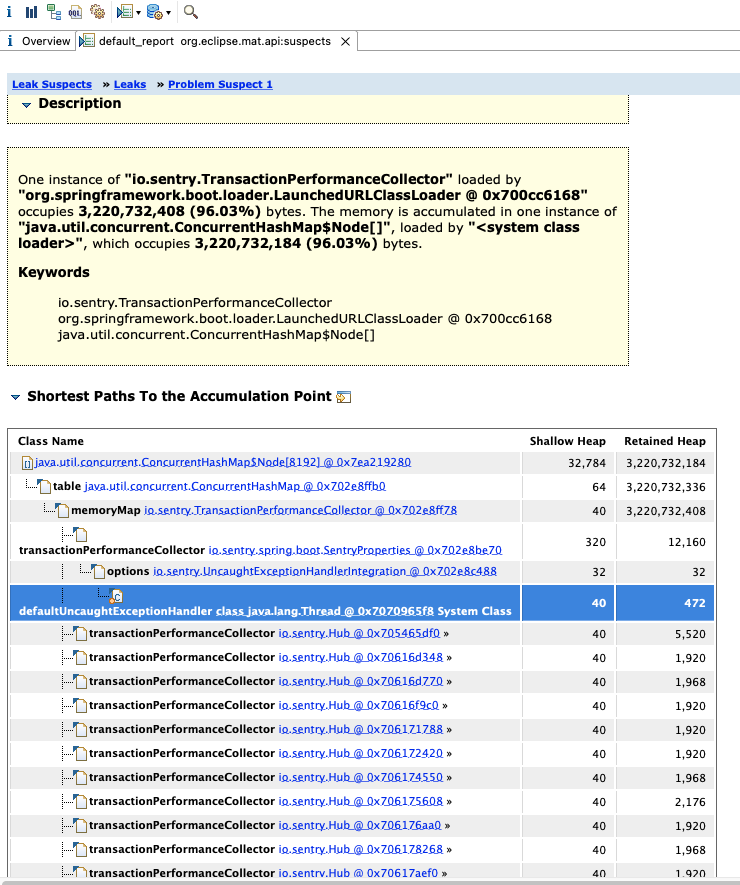The image size is (740, 885).
Task: Click the Retained Heap column header
Action: tap(665, 441)
